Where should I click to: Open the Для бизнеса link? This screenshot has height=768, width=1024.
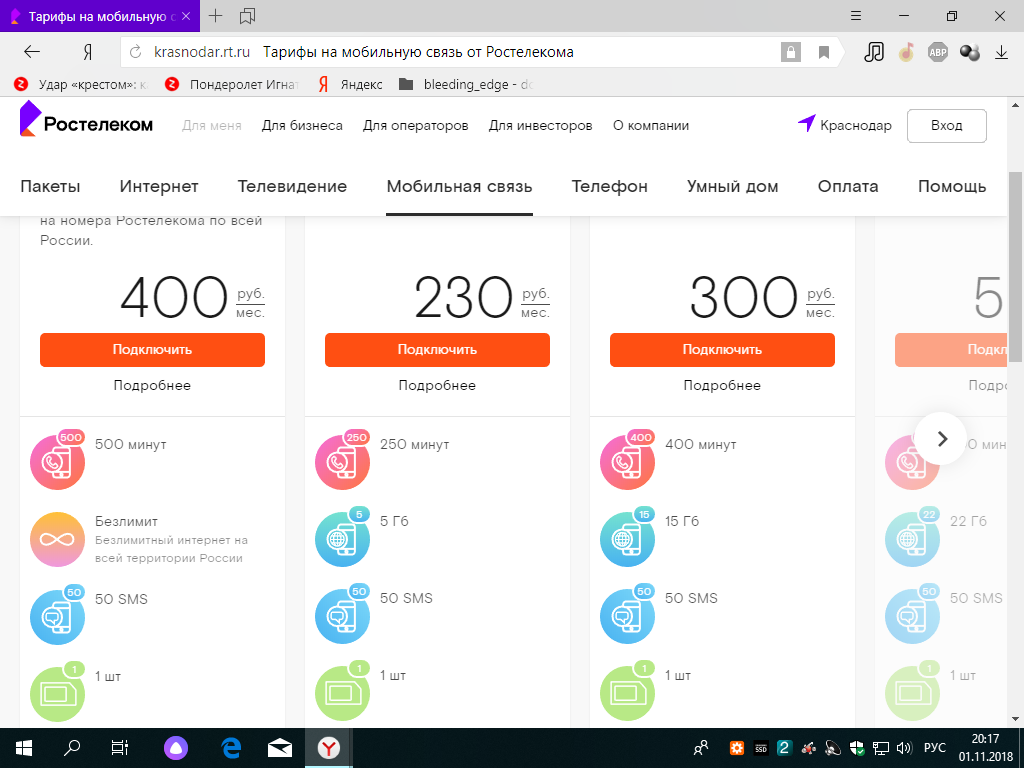[x=302, y=125]
